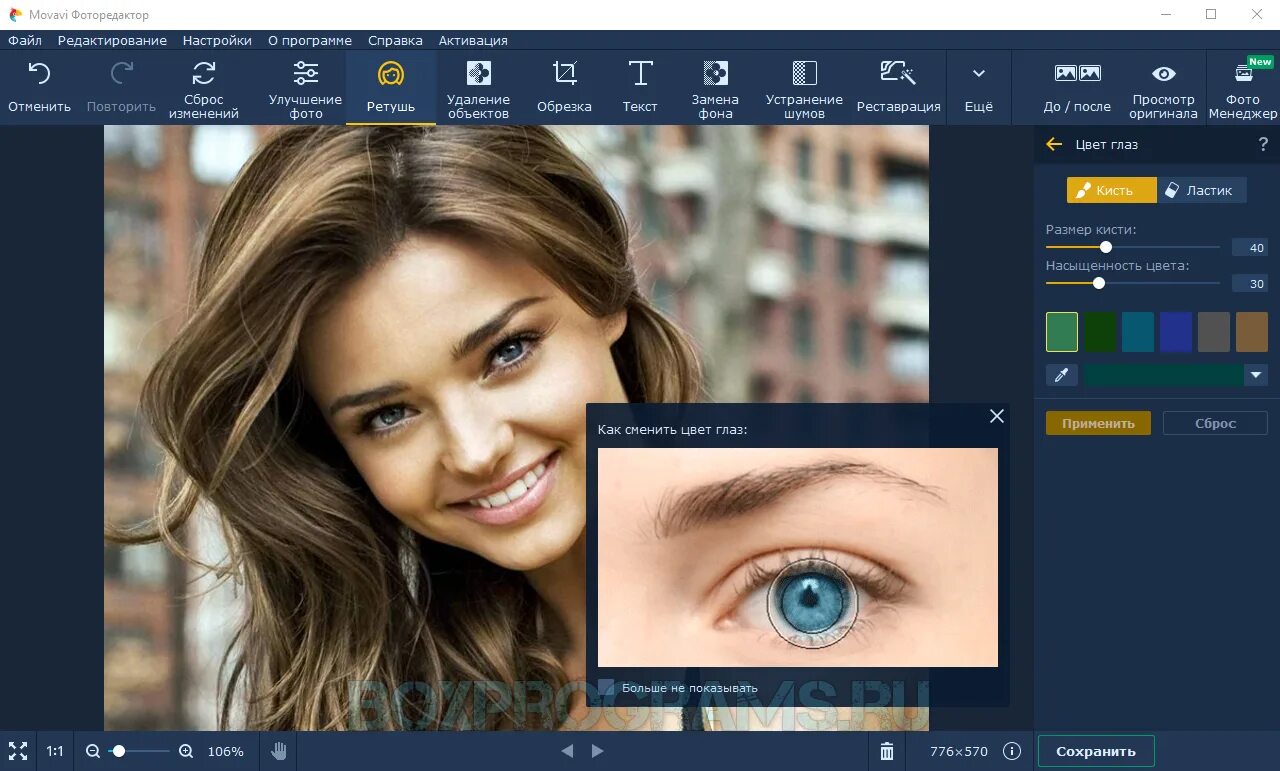Click the Сохранить save button
Image resolution: width=1280 pixels, height=771 pixels.
[1096, 751]
